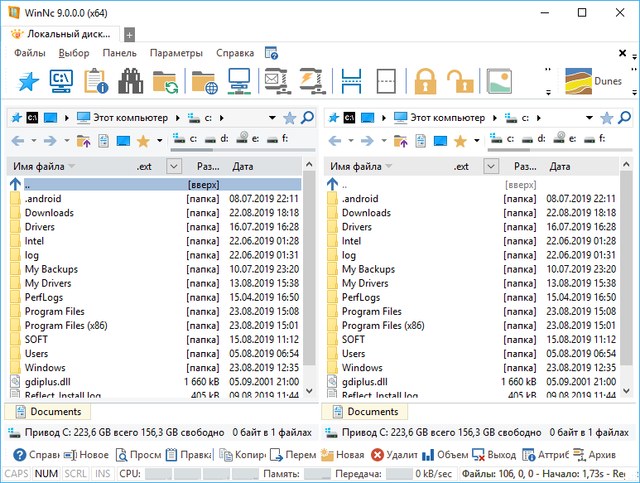Image resolution: width=640 pixels, height=483 pixels.
Task: Click the open padlock decrypt icon
Action: [x=459, y=80]
